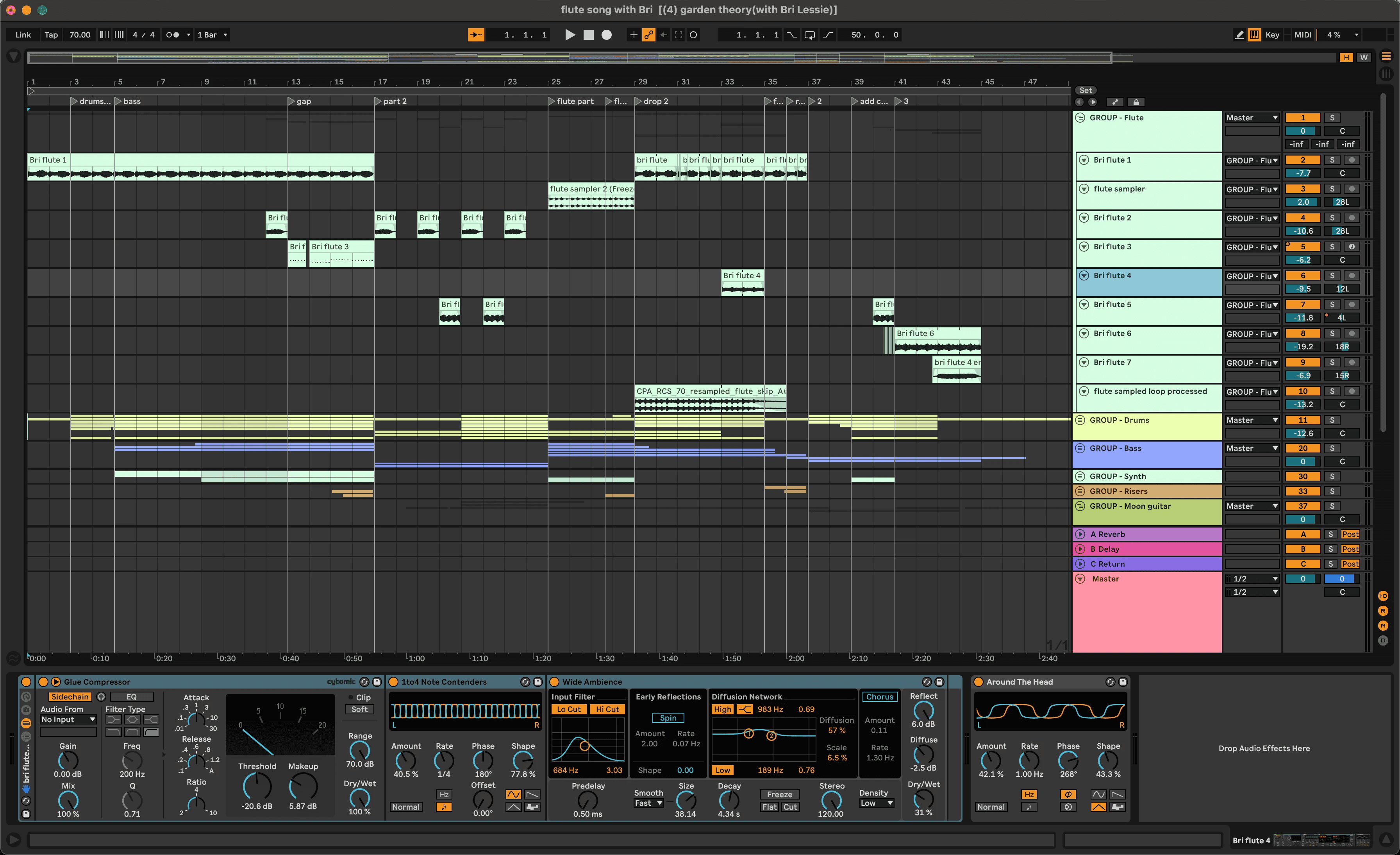Click the Key map mode switch

click(1272, 35)
